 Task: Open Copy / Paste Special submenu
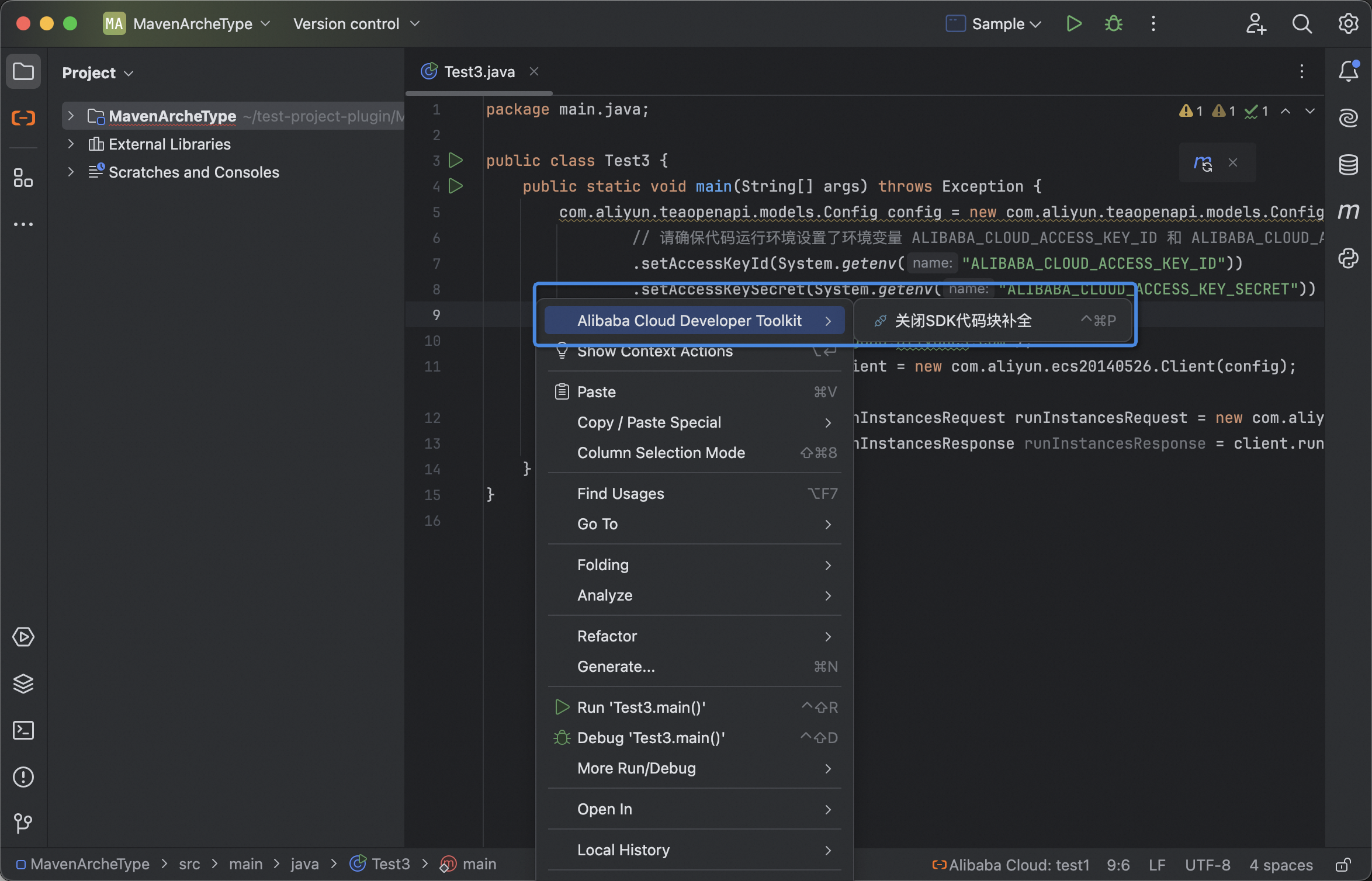click(694, 422)
